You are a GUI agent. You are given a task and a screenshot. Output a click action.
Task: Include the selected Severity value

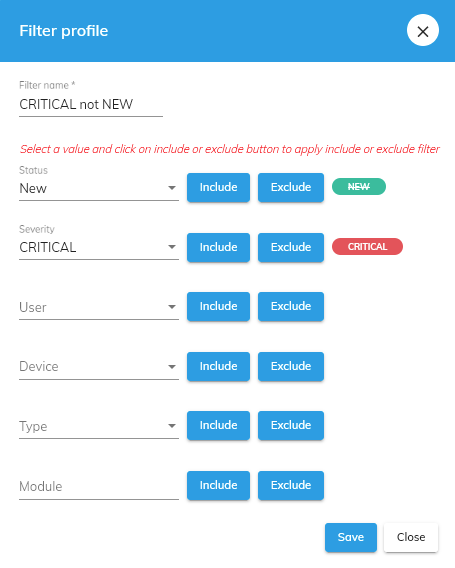pos(218,247)
